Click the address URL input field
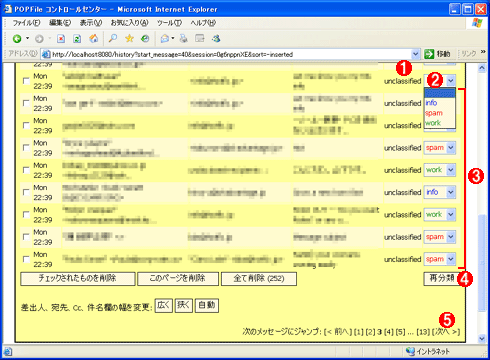This screenshot has height=360, width=490. click(x=231, y=54)
